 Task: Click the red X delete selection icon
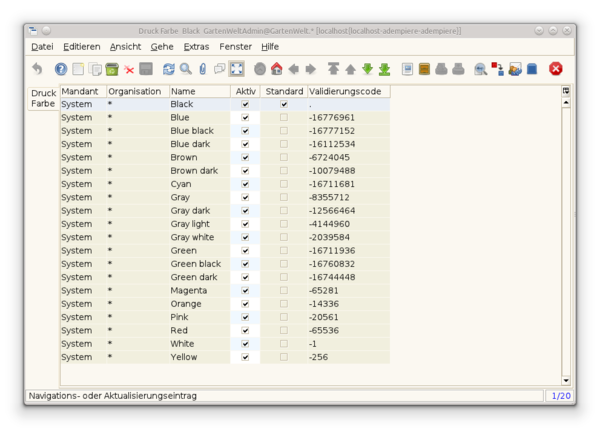[x=129, y=70]
